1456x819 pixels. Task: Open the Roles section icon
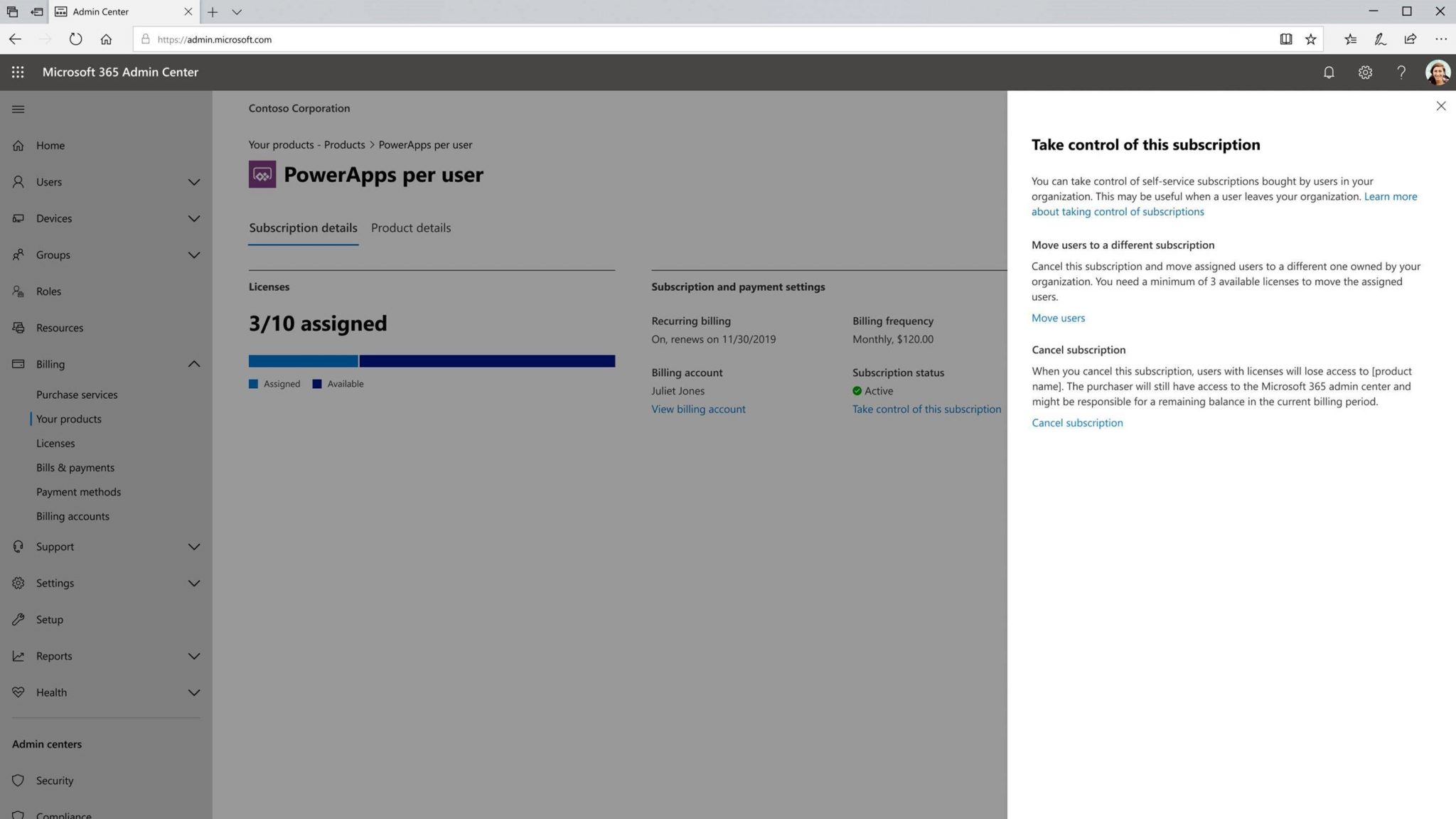pyautogui.click(x=18, y=291)
